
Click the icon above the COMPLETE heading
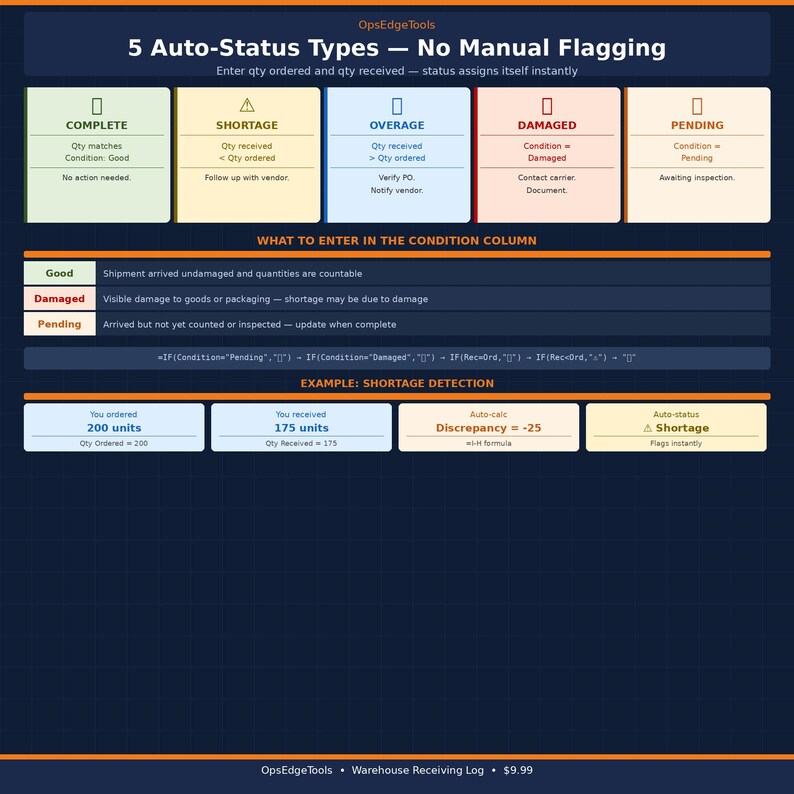(x=97, y=106)
